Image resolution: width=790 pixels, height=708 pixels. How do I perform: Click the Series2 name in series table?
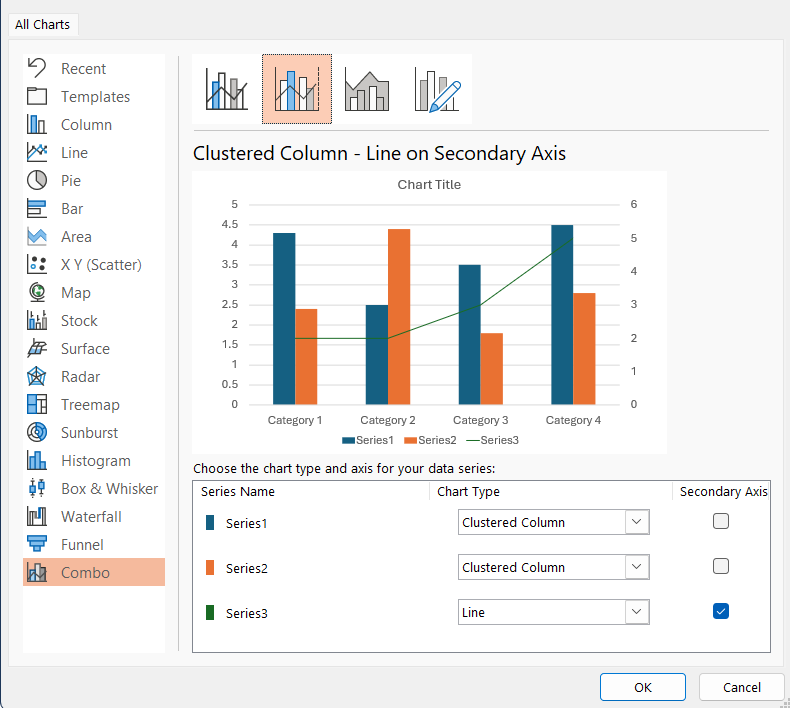[246, 568]
